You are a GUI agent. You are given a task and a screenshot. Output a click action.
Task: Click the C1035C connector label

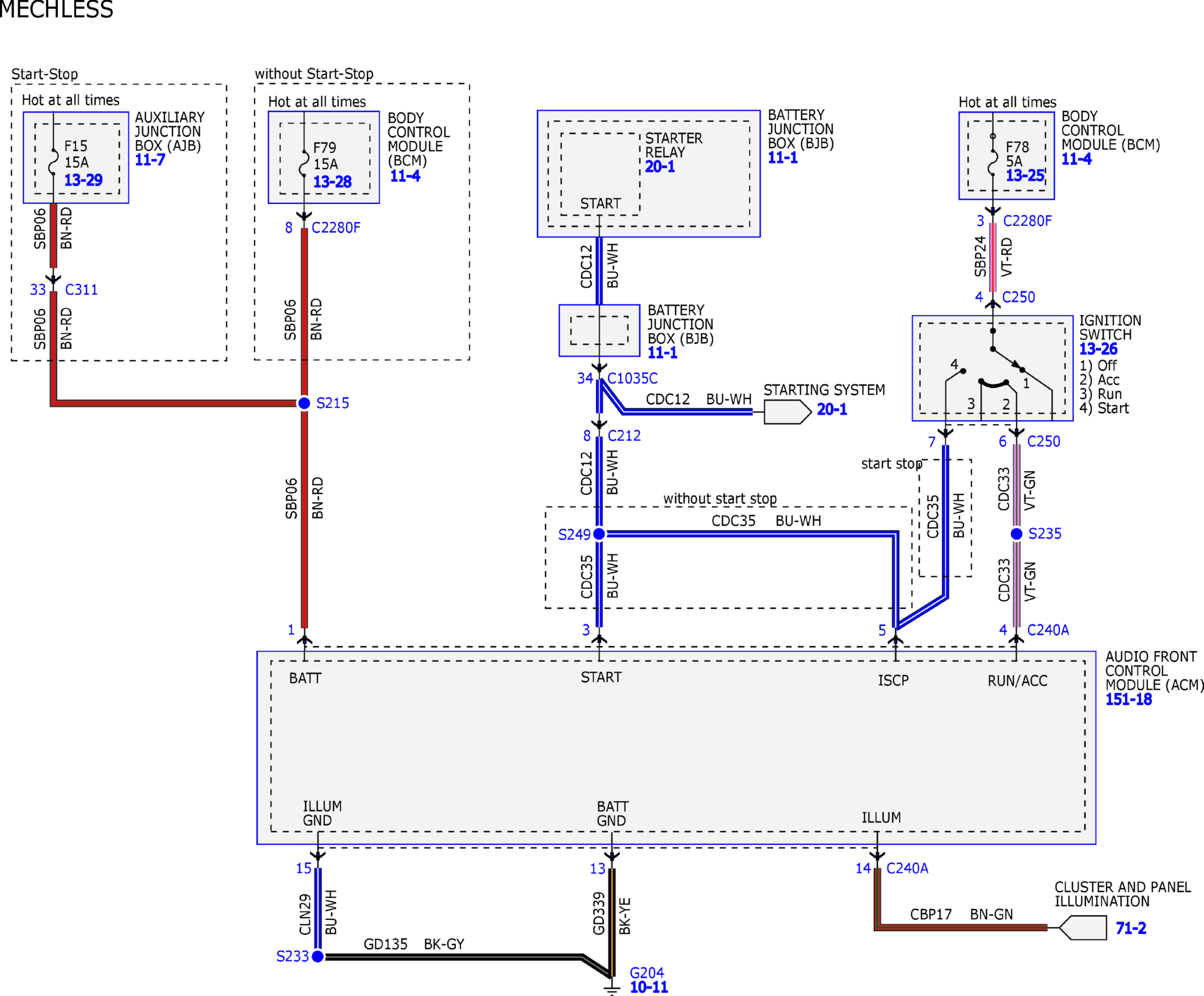[633, 378]
